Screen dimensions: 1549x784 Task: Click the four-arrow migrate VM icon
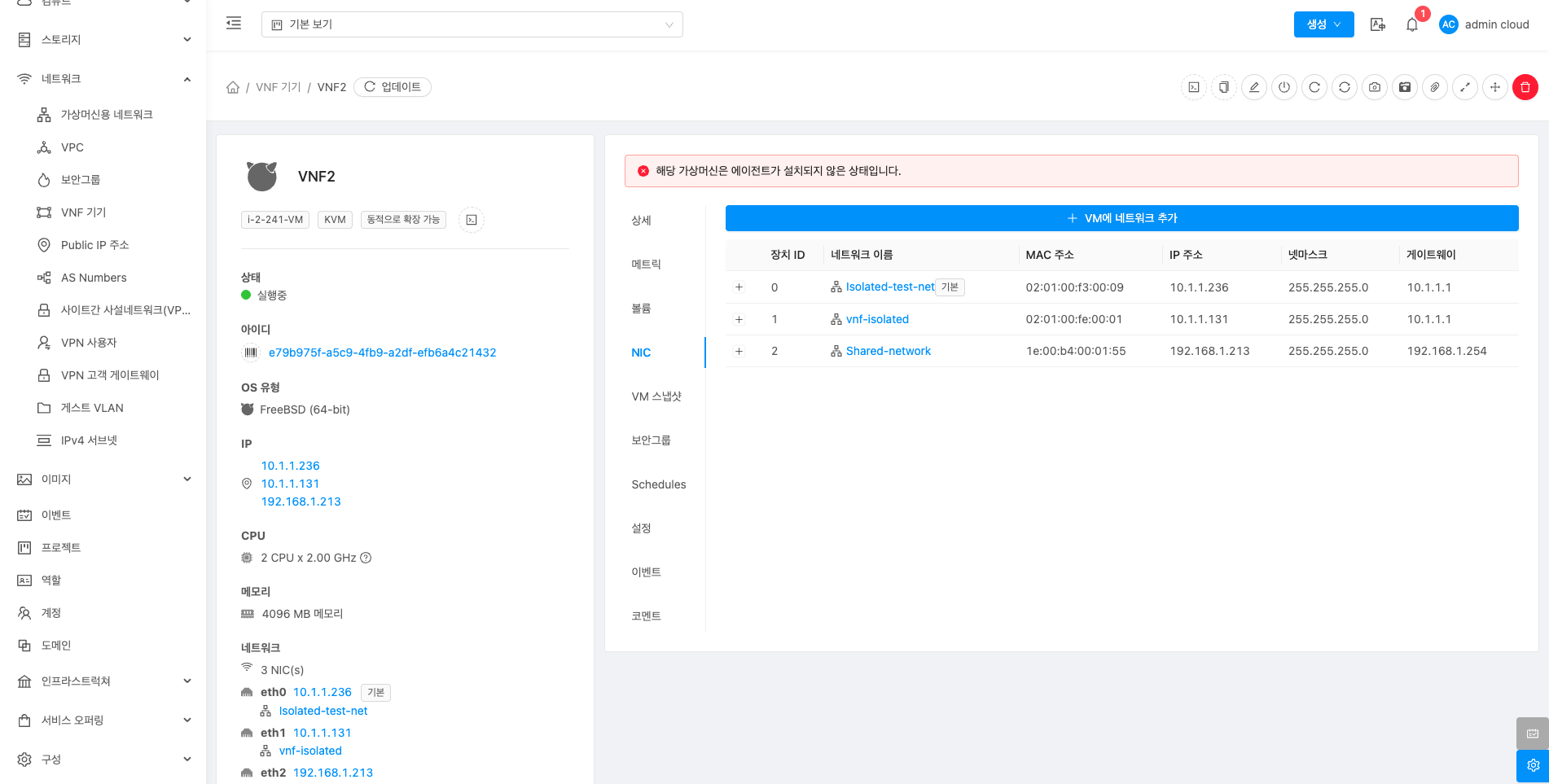point(1495,87)
